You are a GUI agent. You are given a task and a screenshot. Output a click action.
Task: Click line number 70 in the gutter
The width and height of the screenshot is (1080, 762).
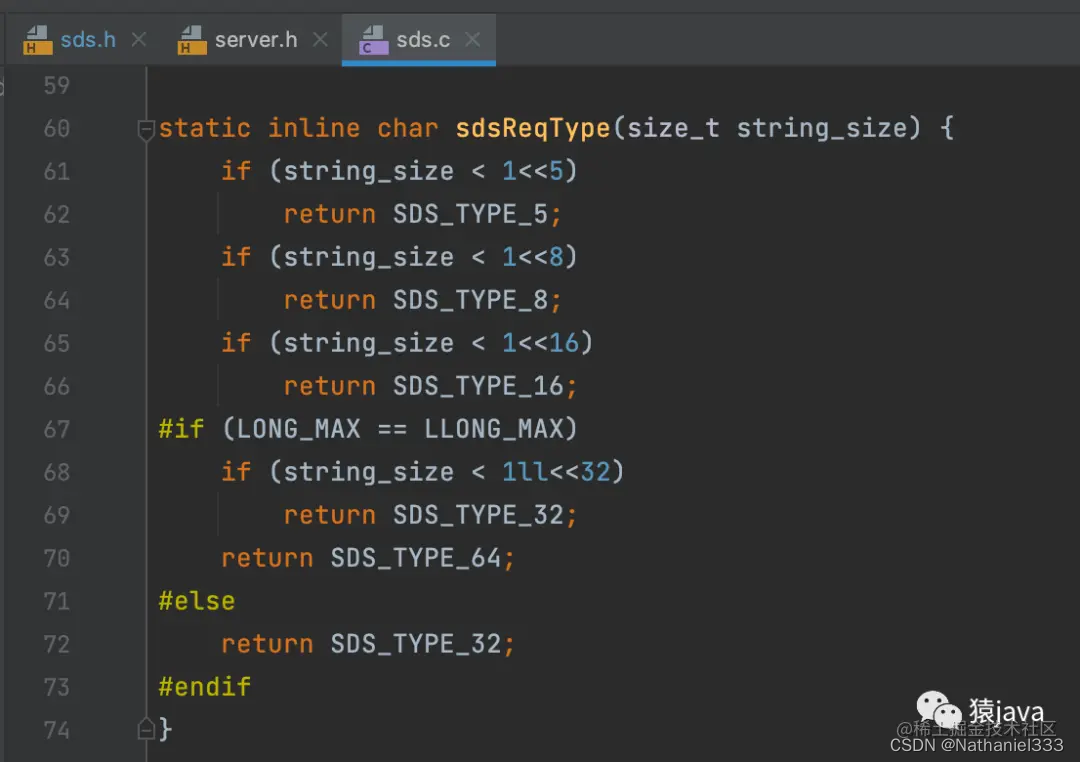tap(57, 557)
